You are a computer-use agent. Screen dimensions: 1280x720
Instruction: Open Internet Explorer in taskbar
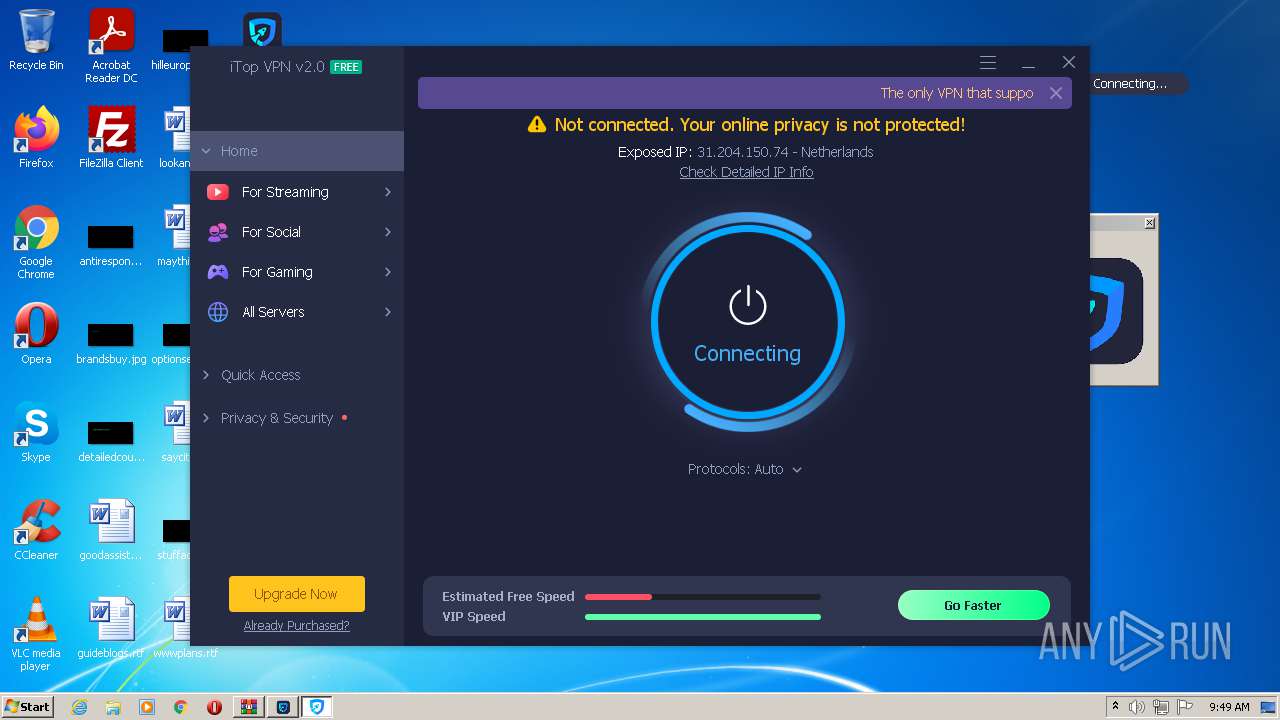79,707
